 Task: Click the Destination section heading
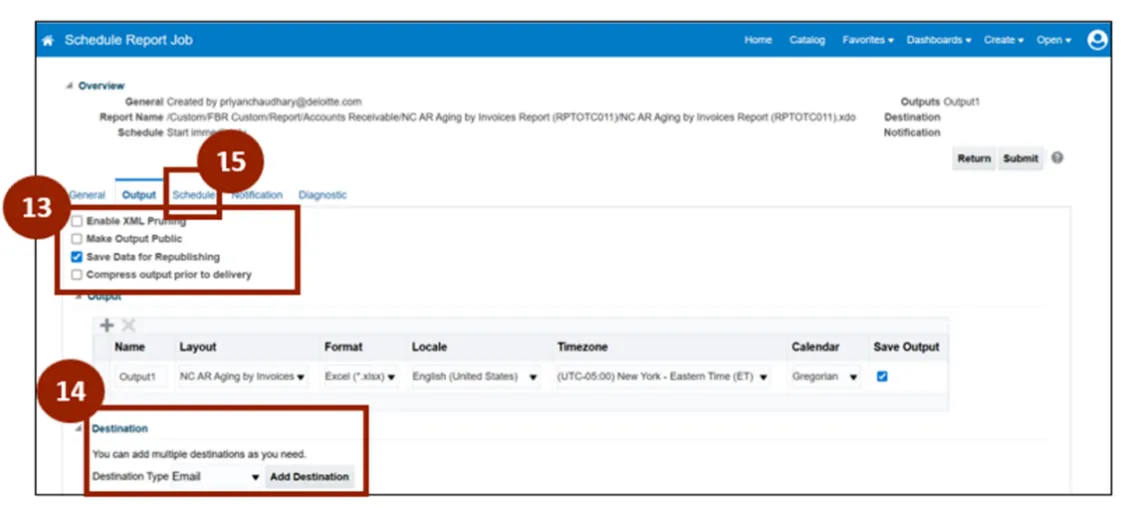(119, 429)
